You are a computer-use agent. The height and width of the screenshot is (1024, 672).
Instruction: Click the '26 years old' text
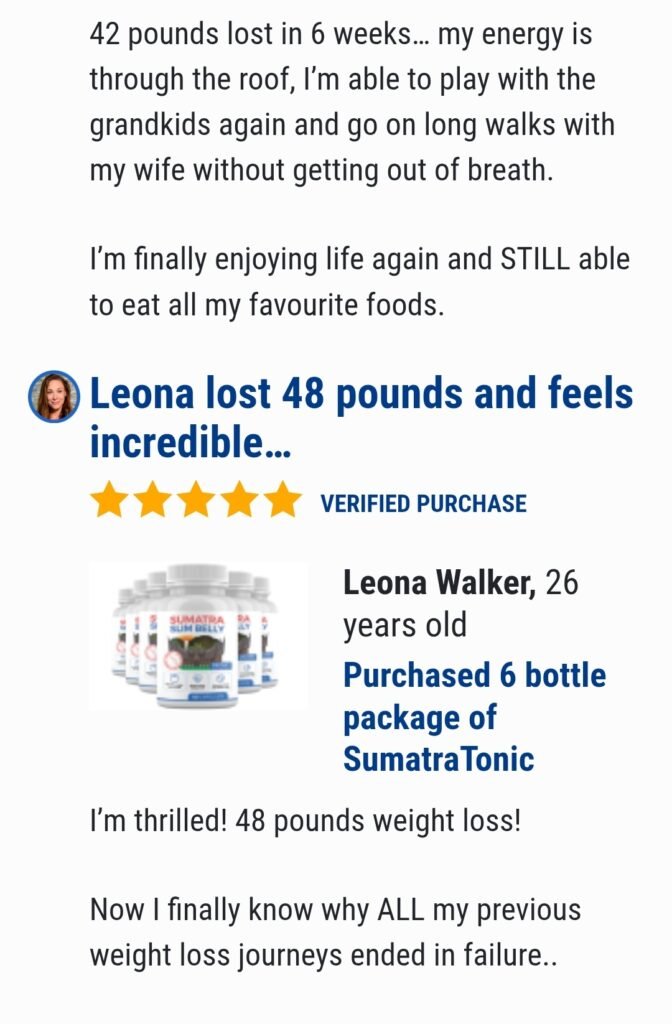point(461,604)
